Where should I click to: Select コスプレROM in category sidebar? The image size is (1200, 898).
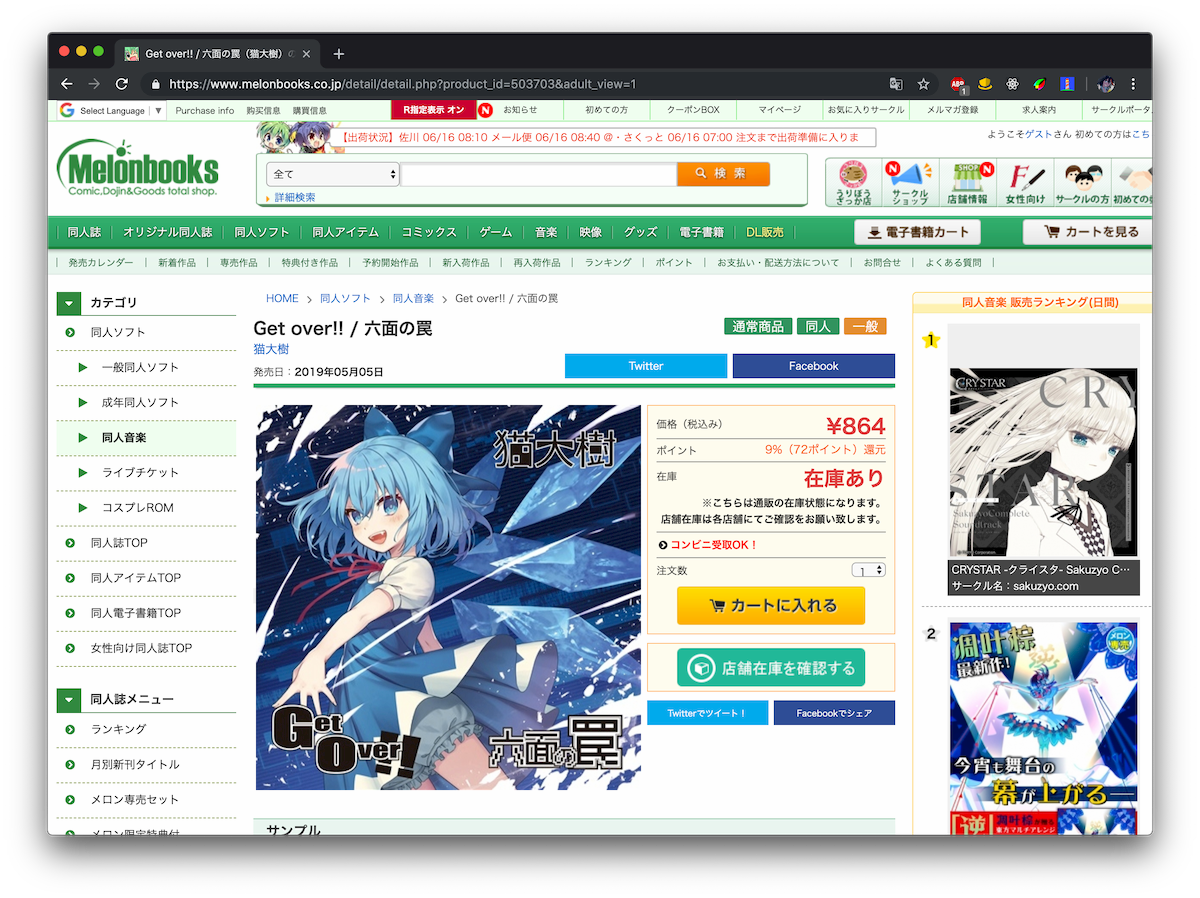tap(137, 507)
